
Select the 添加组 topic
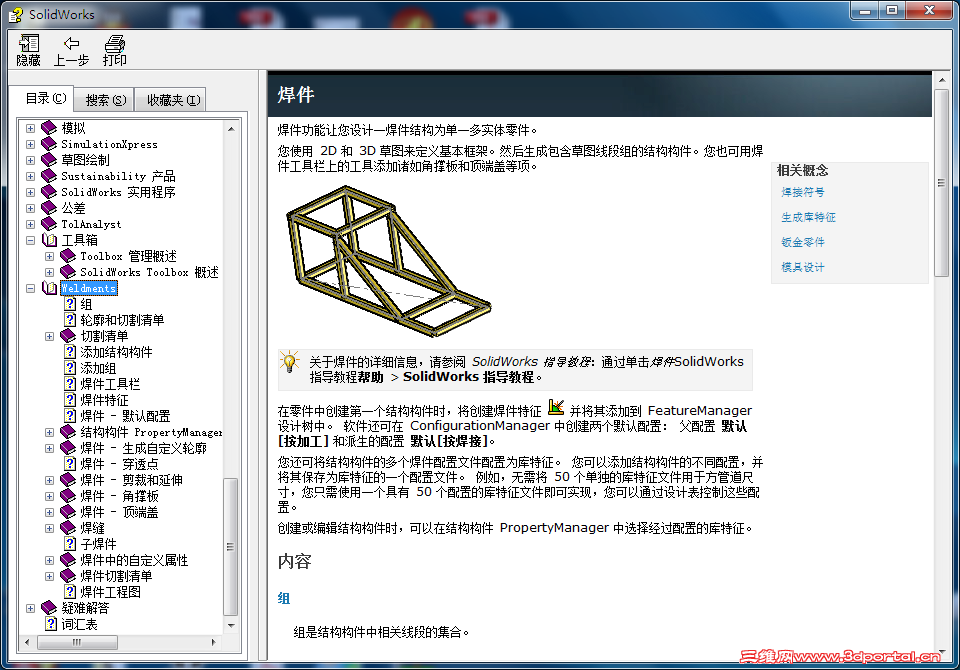98,368
